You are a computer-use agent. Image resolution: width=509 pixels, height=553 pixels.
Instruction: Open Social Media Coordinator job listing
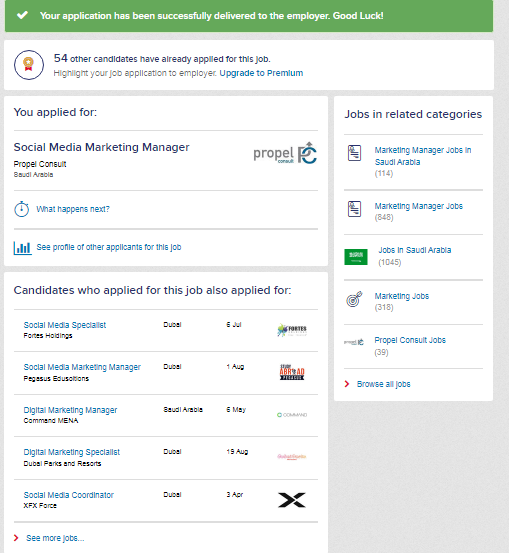coord(68,495)
